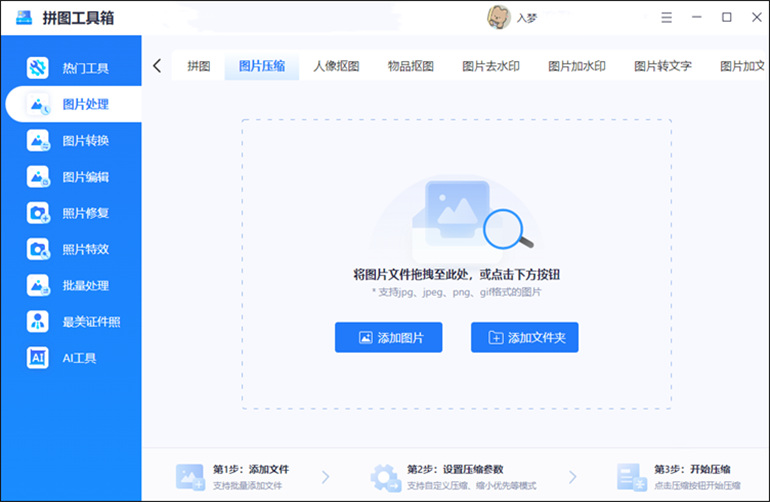Viewport: 770px width, 502px height.
Task: Click the step 2 gear settings icon
Action: tap(385, 477)
